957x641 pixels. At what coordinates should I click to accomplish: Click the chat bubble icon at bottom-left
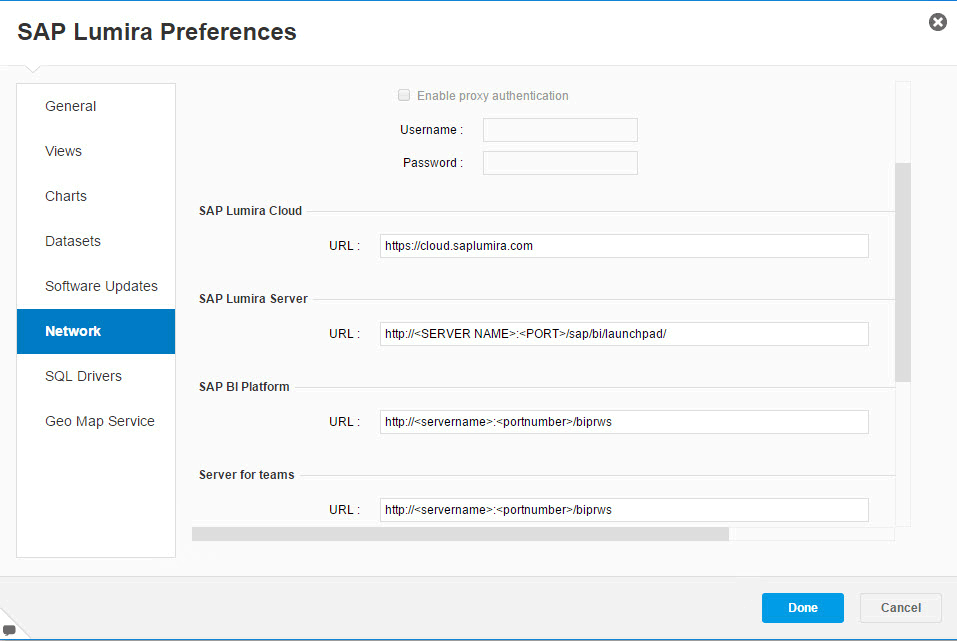pyautogui.click(x=9, y=631)
